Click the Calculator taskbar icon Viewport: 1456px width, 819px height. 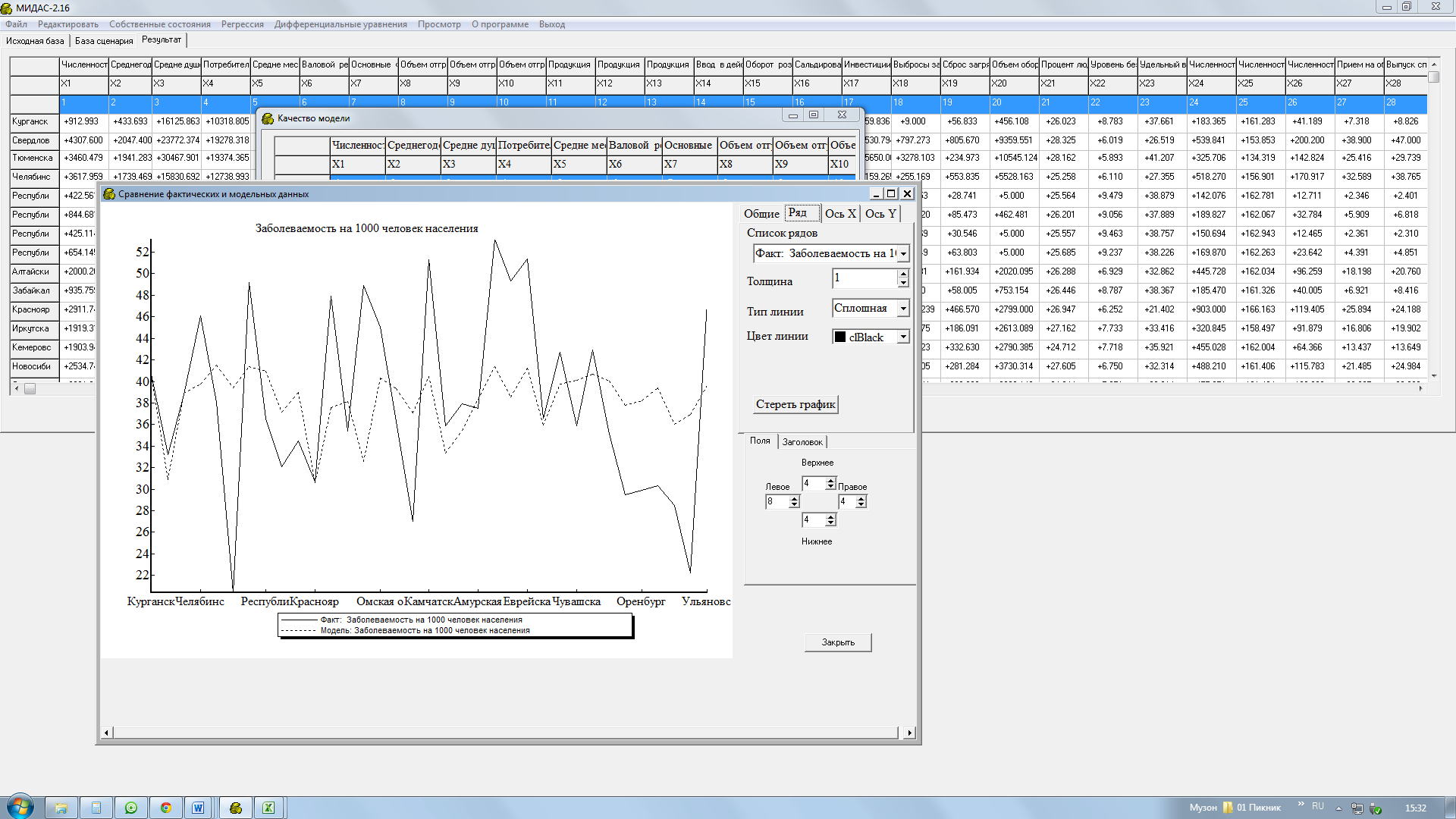tap(96, 808)
